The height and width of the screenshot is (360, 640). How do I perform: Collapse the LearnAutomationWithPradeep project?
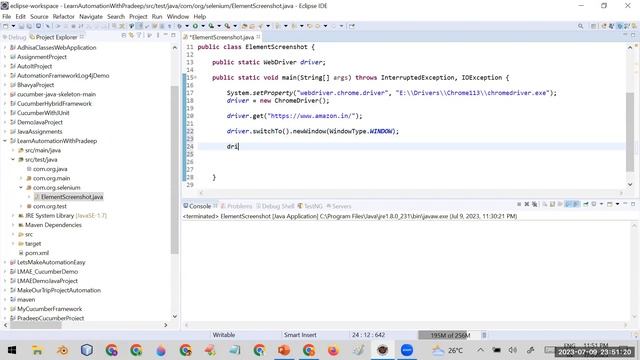(x=5, y=141)
